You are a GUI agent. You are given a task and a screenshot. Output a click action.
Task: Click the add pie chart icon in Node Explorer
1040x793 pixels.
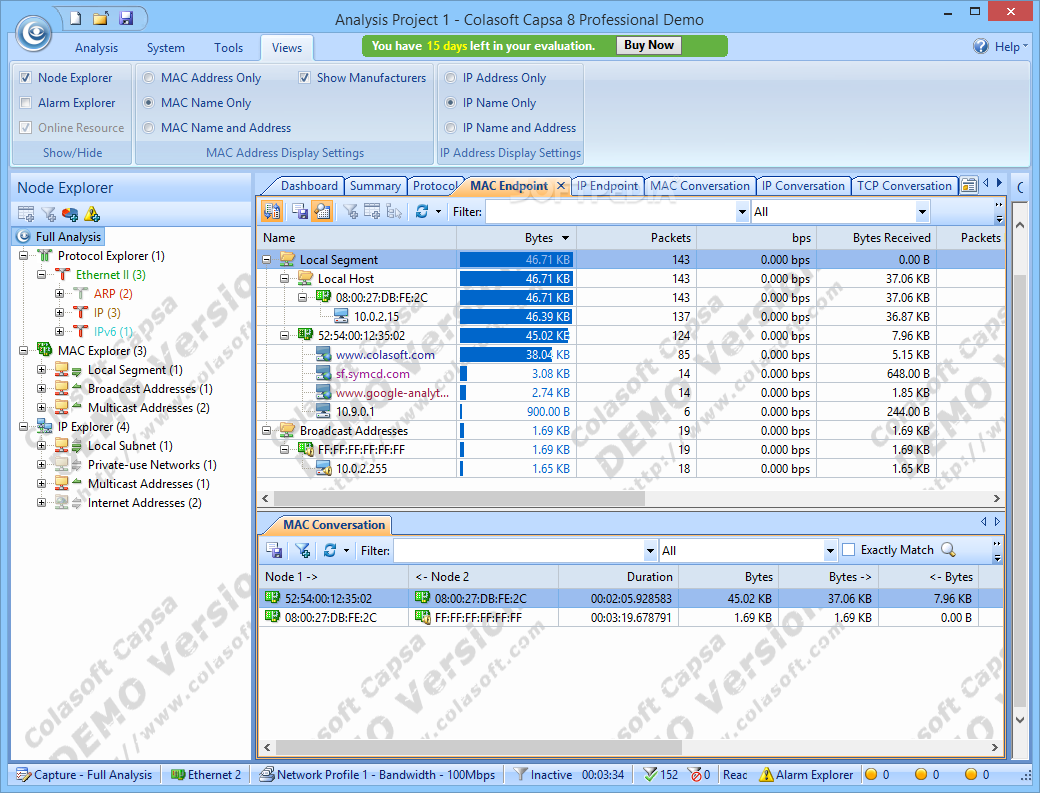[x=70, y=214]
